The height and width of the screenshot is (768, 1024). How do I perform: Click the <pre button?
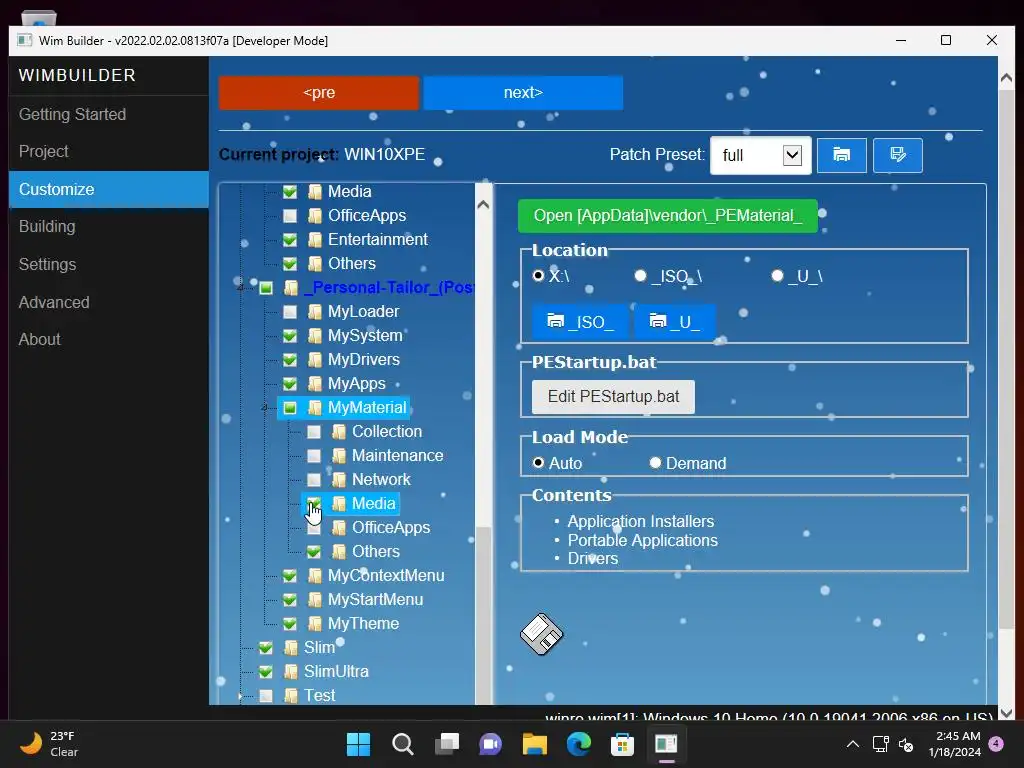coord(319,93)
